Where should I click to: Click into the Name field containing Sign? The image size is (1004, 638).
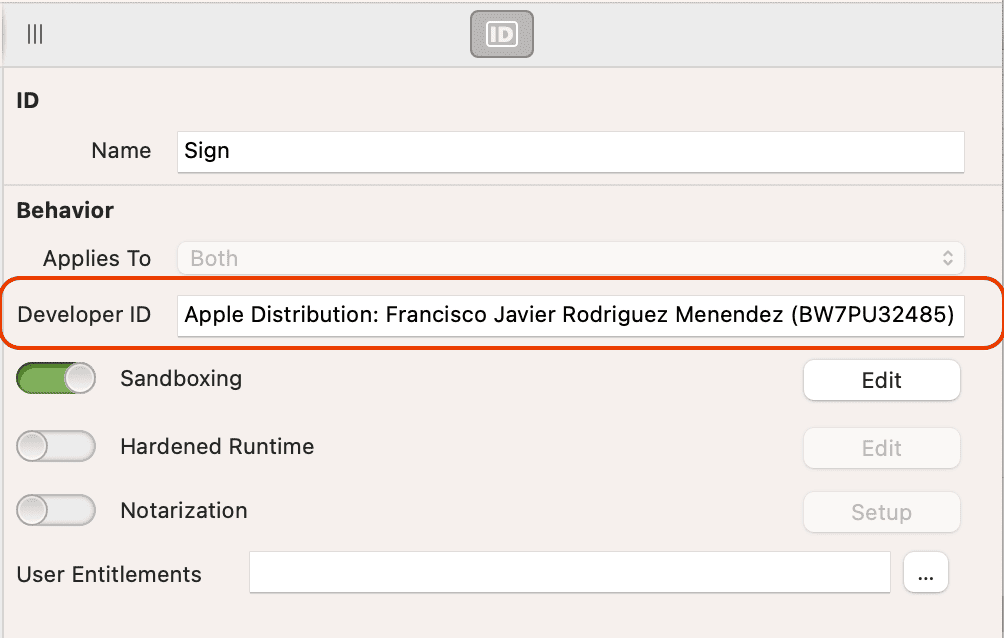point(570,151)
